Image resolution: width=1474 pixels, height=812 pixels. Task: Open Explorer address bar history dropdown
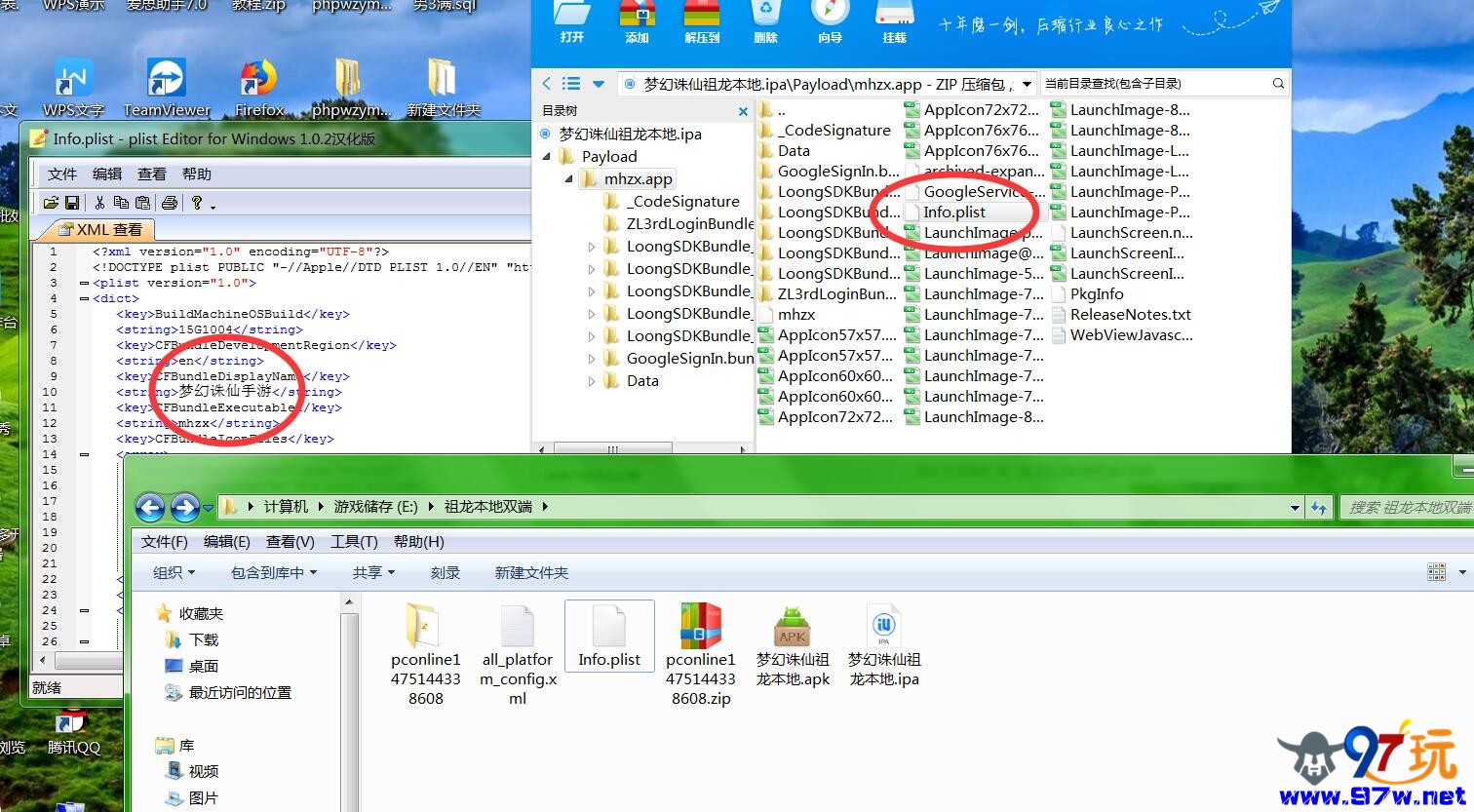(1295, 507)
